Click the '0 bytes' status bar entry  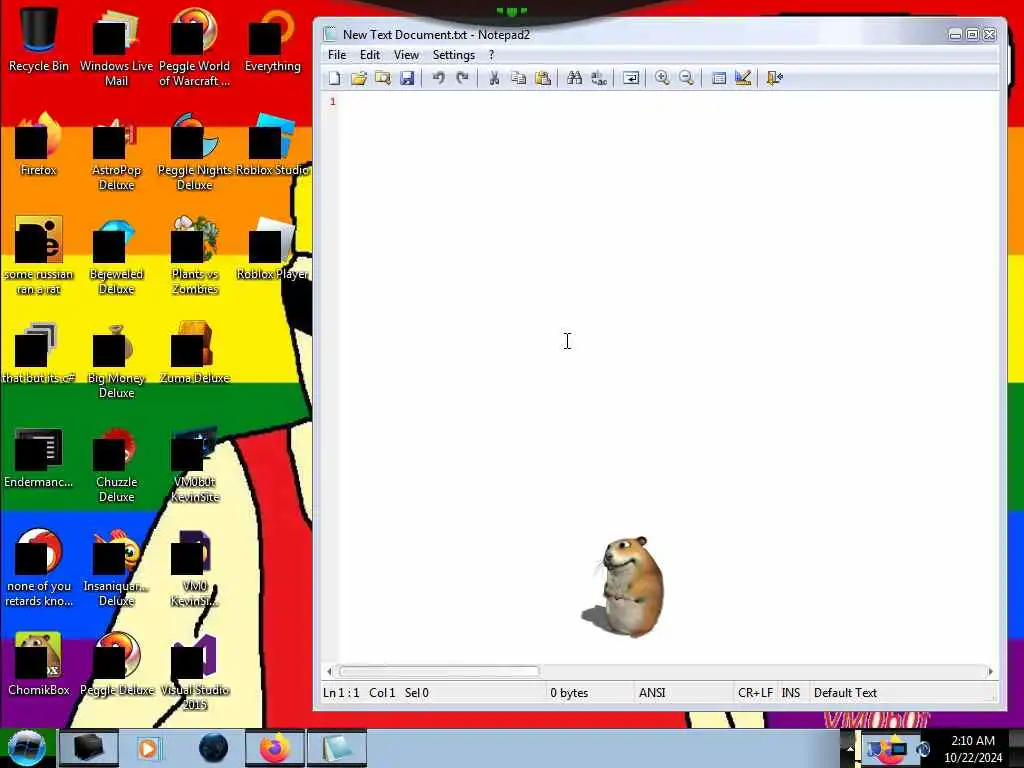click(x=569, y=693)
